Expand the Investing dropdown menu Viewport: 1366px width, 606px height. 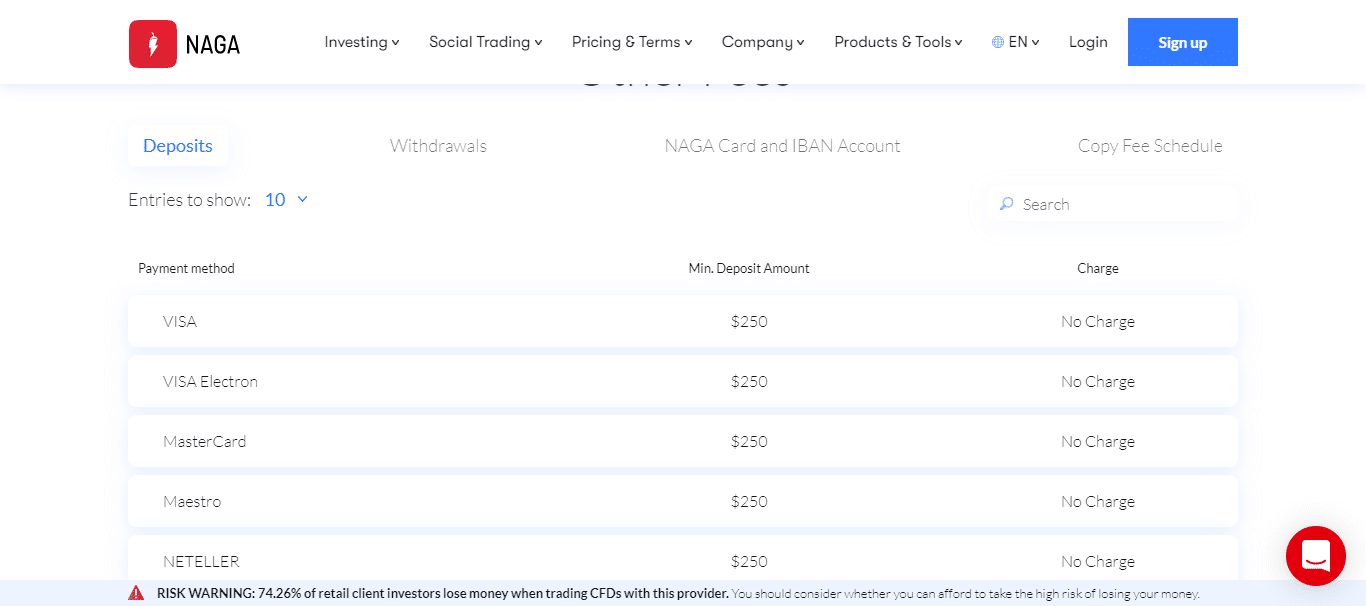361,42
